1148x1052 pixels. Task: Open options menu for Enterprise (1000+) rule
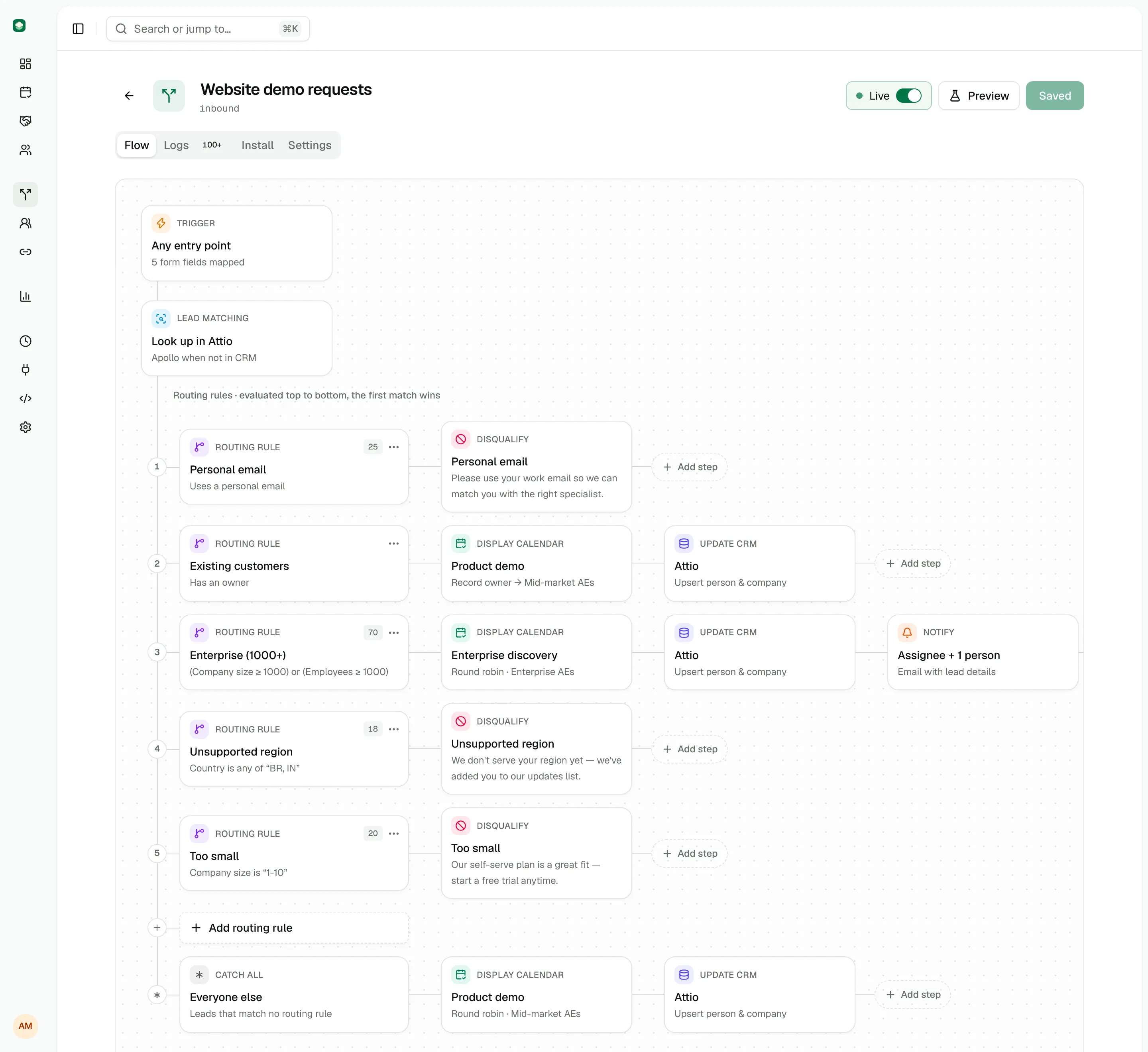393,632
